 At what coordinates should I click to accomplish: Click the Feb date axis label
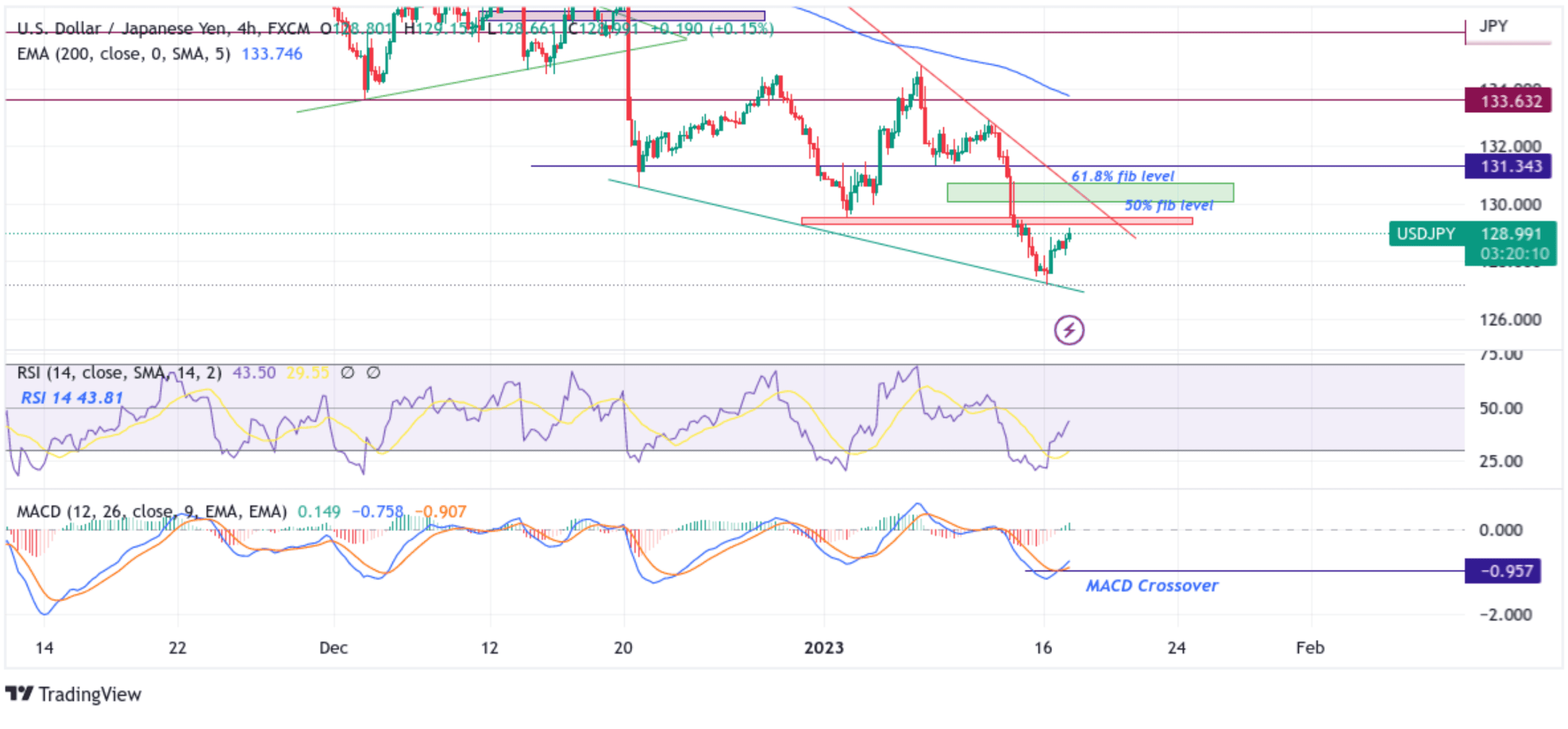click(1310, 647)
